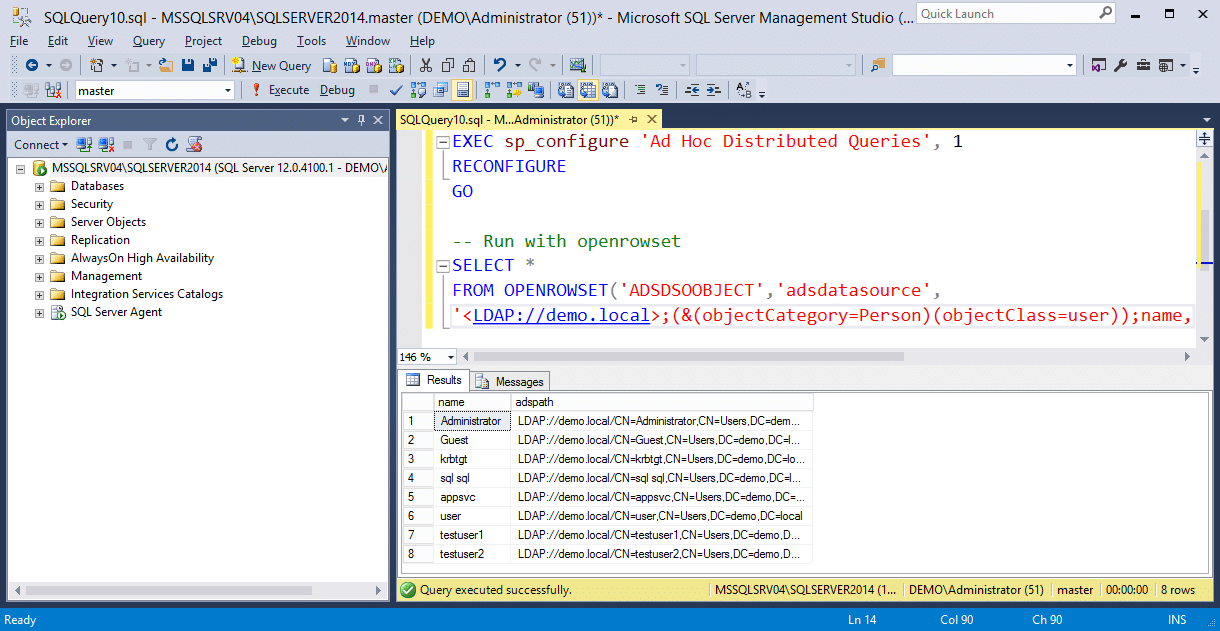Click Refresh icon in Object Explorer
This screenshot has height=631, width=1220.
click(x=172, y=145)
